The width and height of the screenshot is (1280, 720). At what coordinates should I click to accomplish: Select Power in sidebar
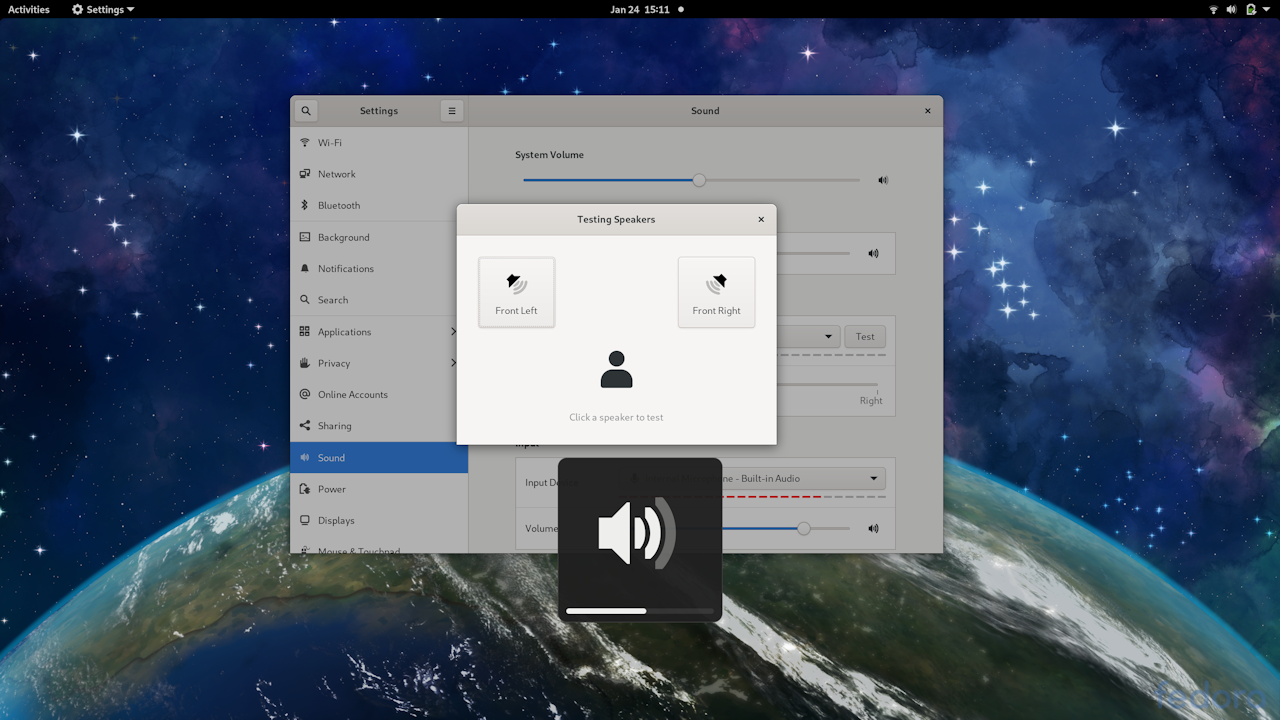[x=379, y=489]
